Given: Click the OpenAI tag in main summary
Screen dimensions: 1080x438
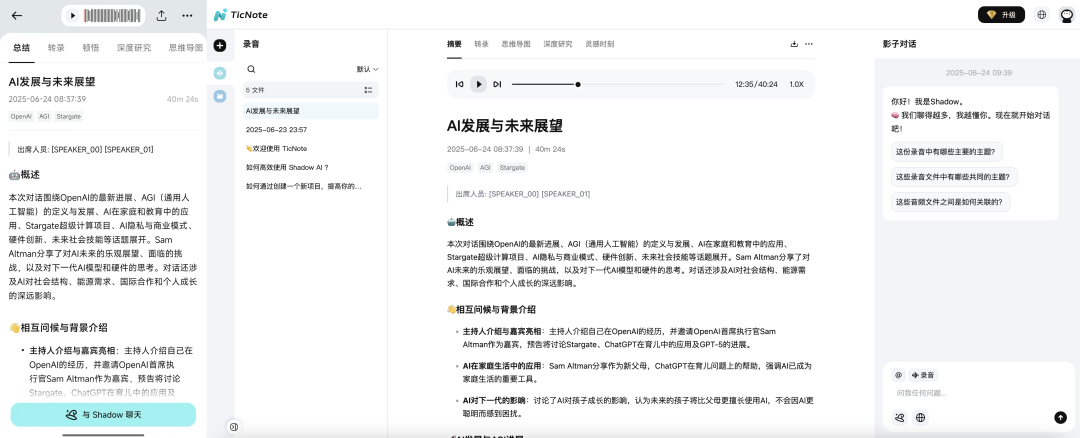Looking at the screenshot, I should click(x=460, y=167).
